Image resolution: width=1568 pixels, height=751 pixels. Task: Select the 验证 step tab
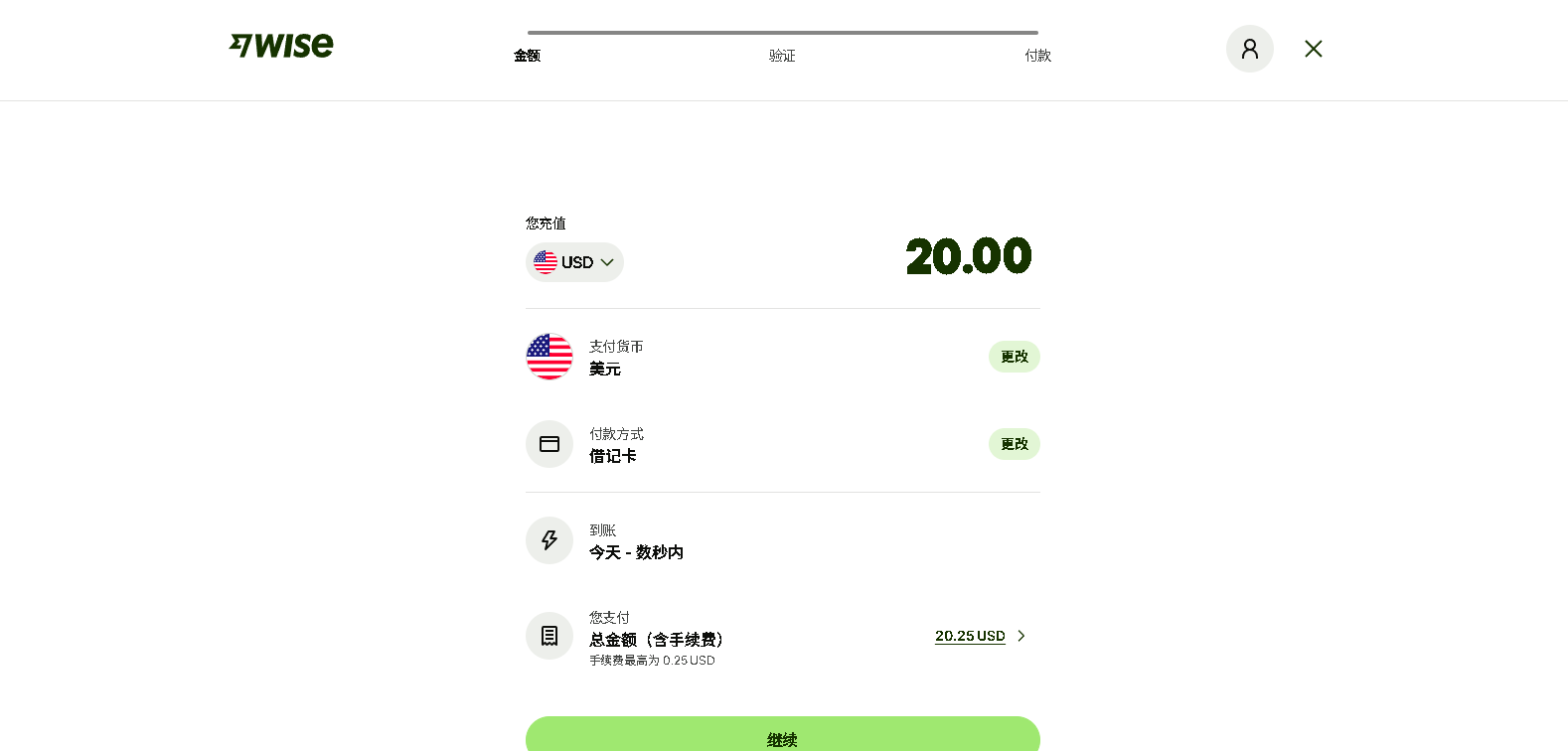pos(782,56)
